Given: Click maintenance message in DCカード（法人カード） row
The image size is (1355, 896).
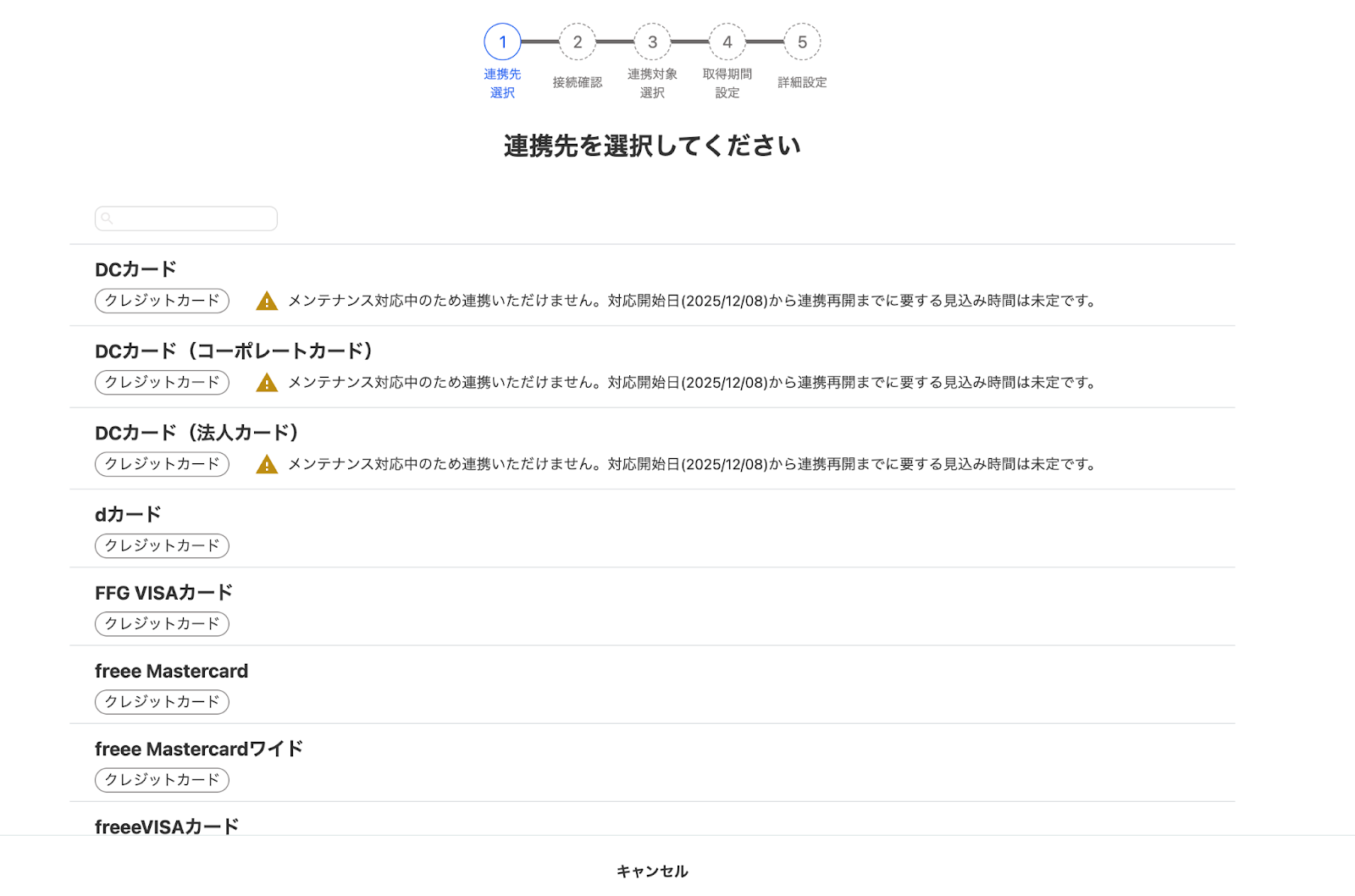Looking at the screenshot, I should coord(694,464).
